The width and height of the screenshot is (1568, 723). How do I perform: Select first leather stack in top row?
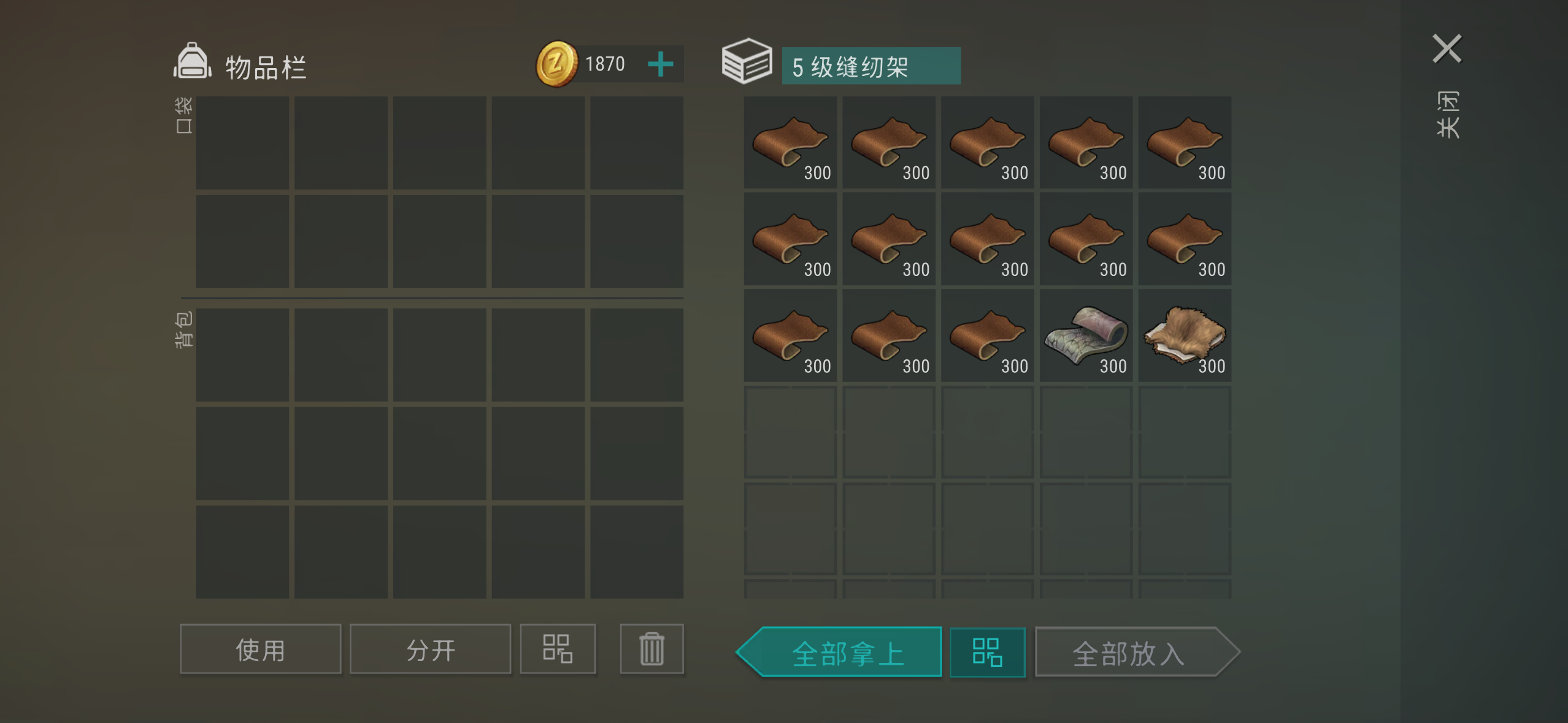790,142
